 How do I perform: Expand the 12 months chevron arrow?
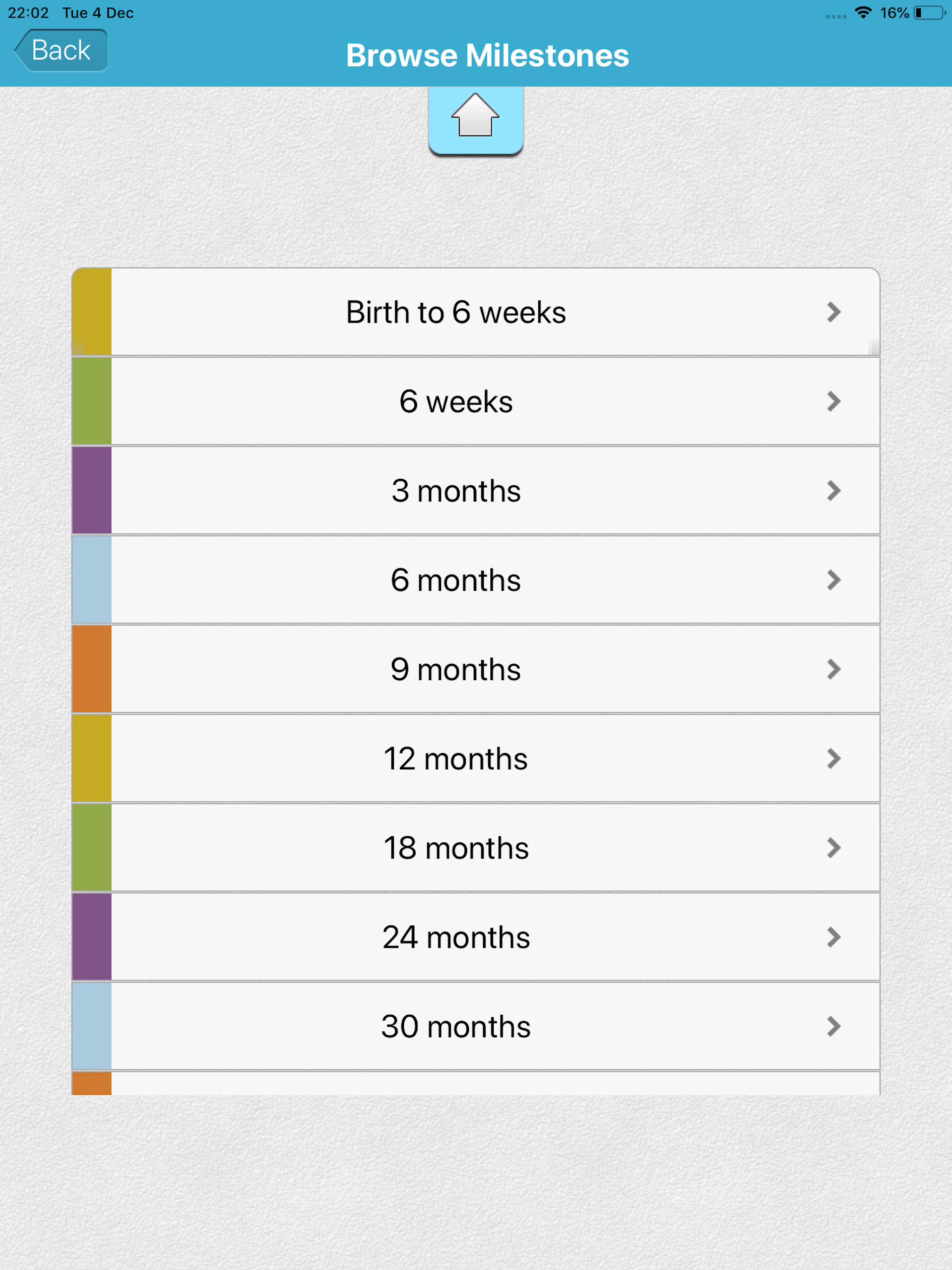click(x=833, y=759)
